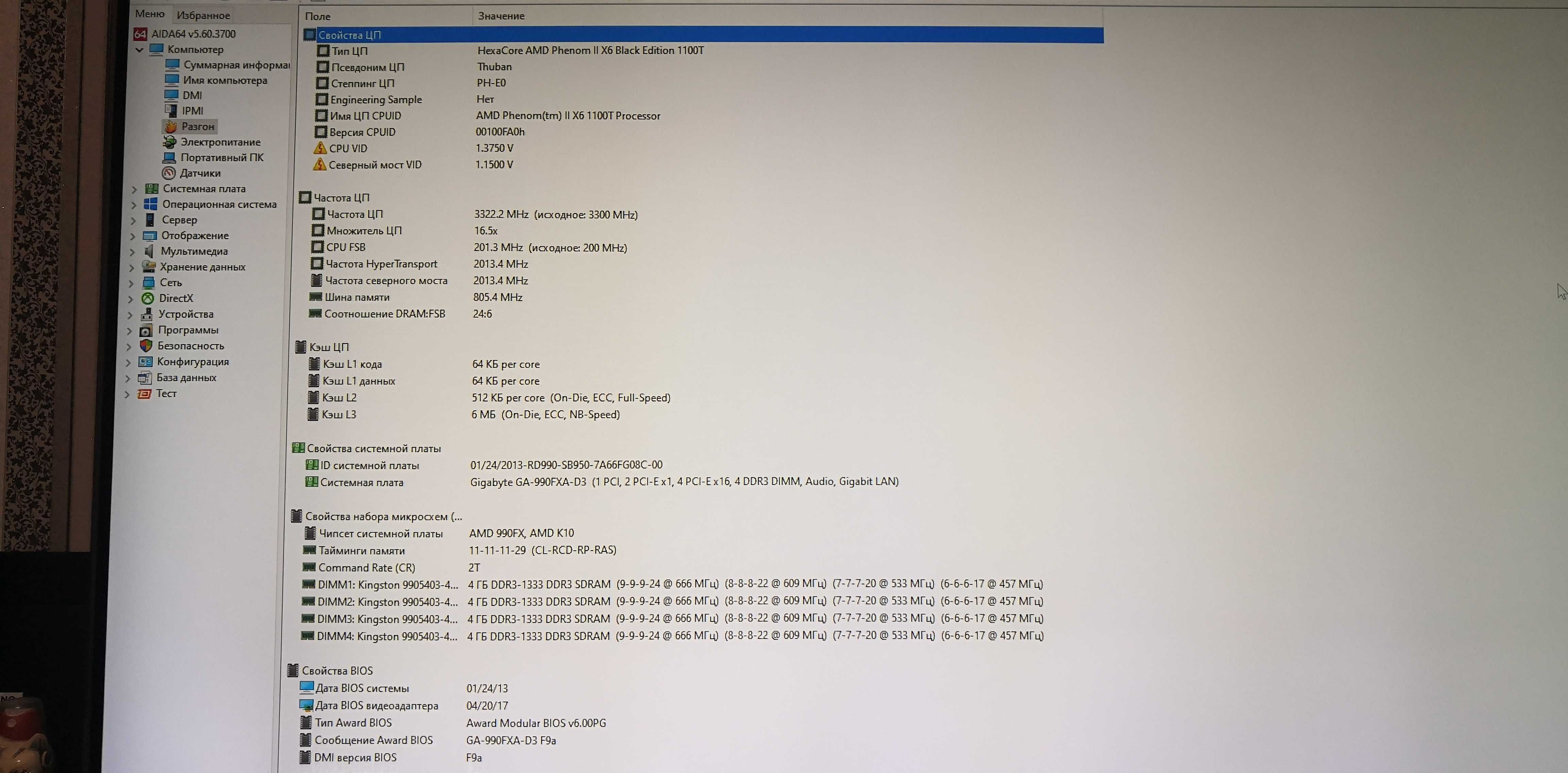Click the Дата BIOS системы icon

click(x=307, y=688)
